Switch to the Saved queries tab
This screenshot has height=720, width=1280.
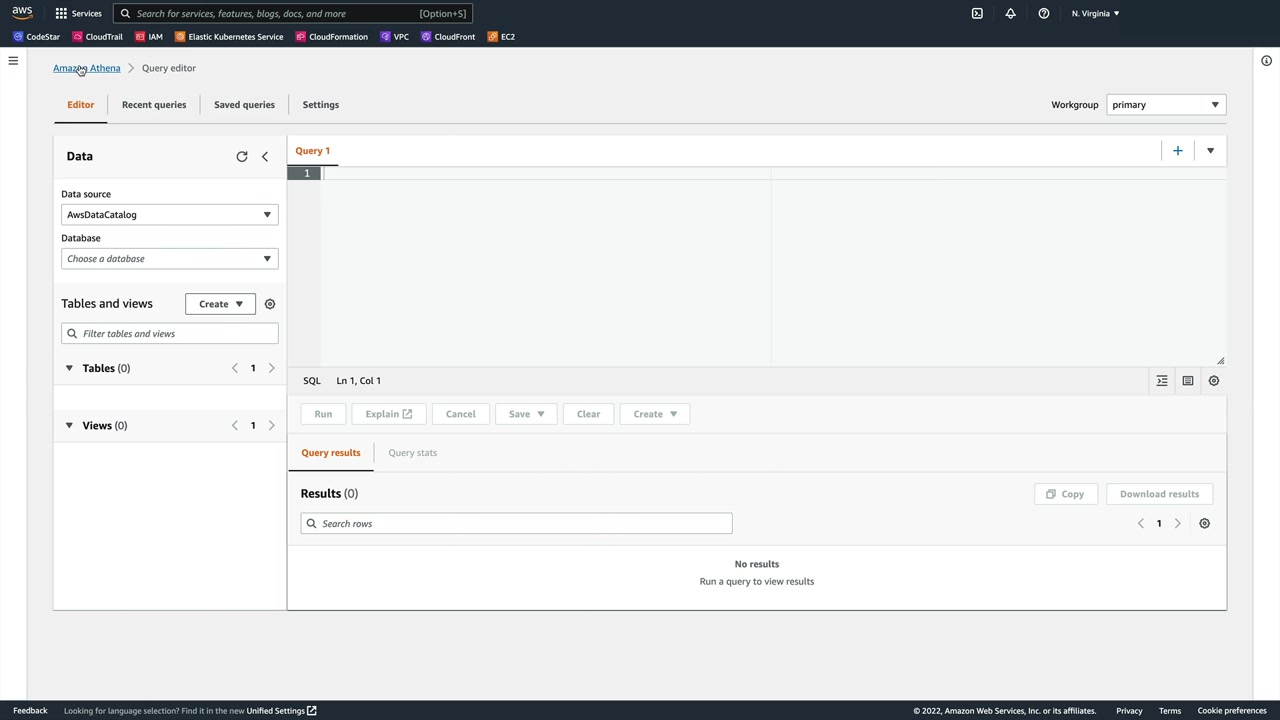244,105
